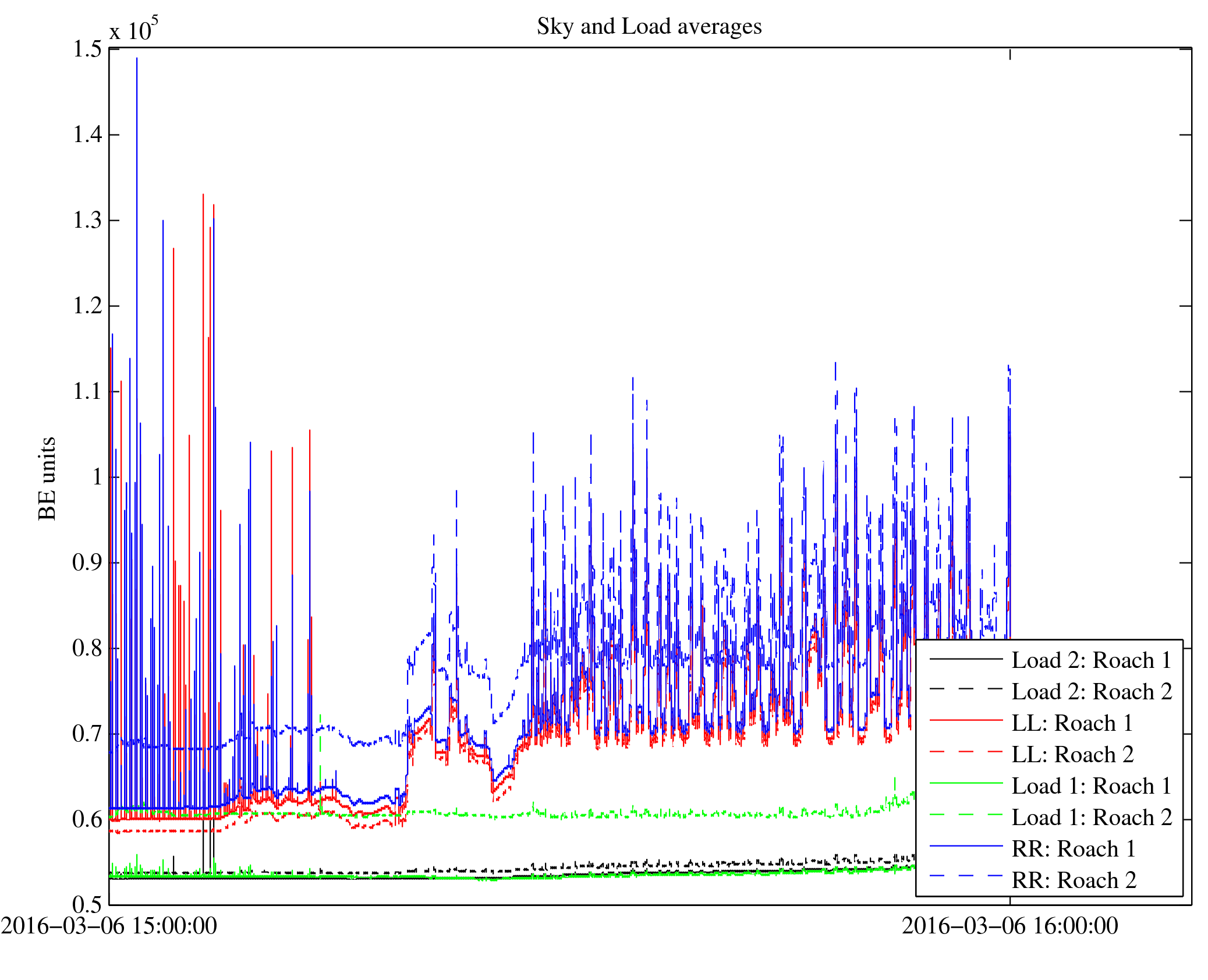Click the x-axis label '2016-03-06 15:00:00'
This screenshot has width=1208, height=980.
[x=109, y=926]
